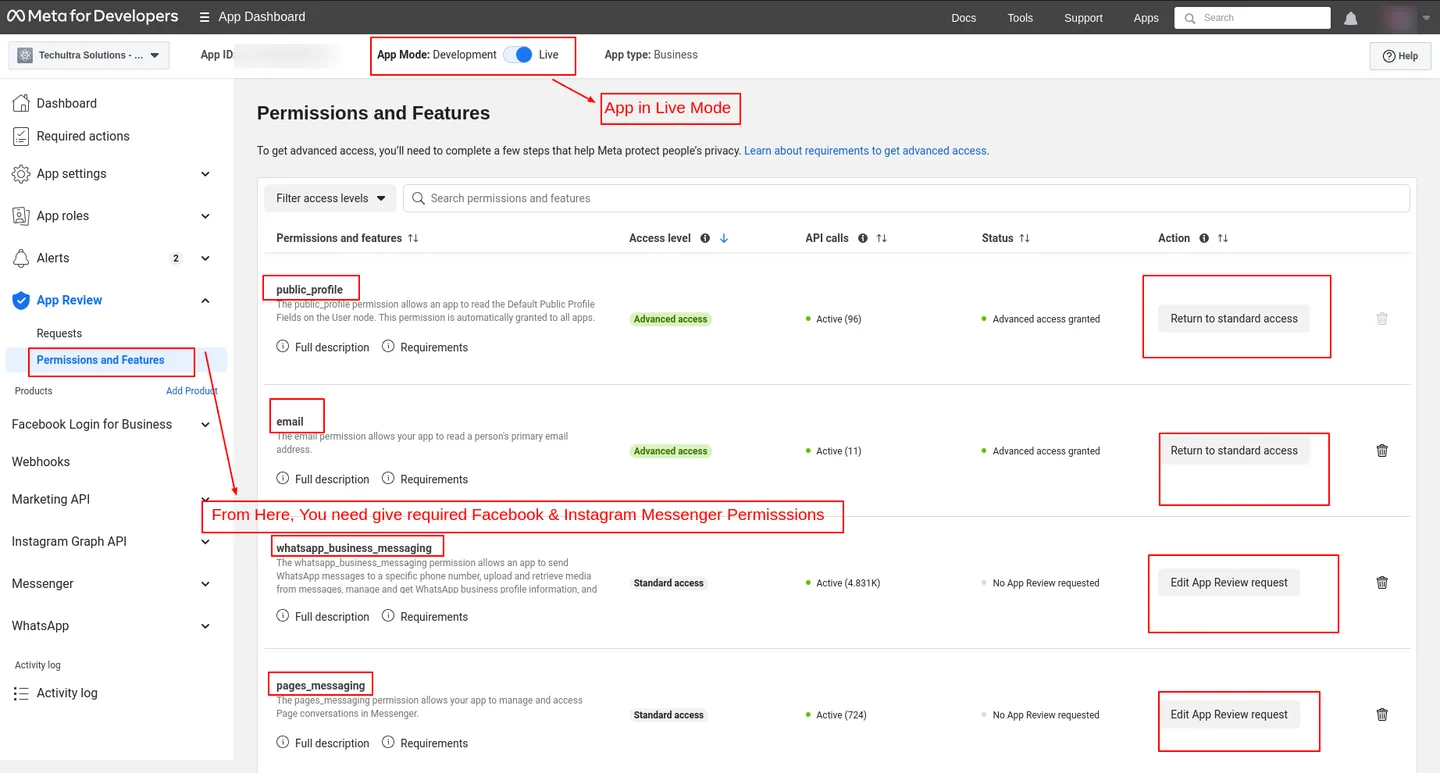Viewport: 1440px width, 773px height.
Task: Click the Dashboard home icon in sidebar
Action: point(20,103)
